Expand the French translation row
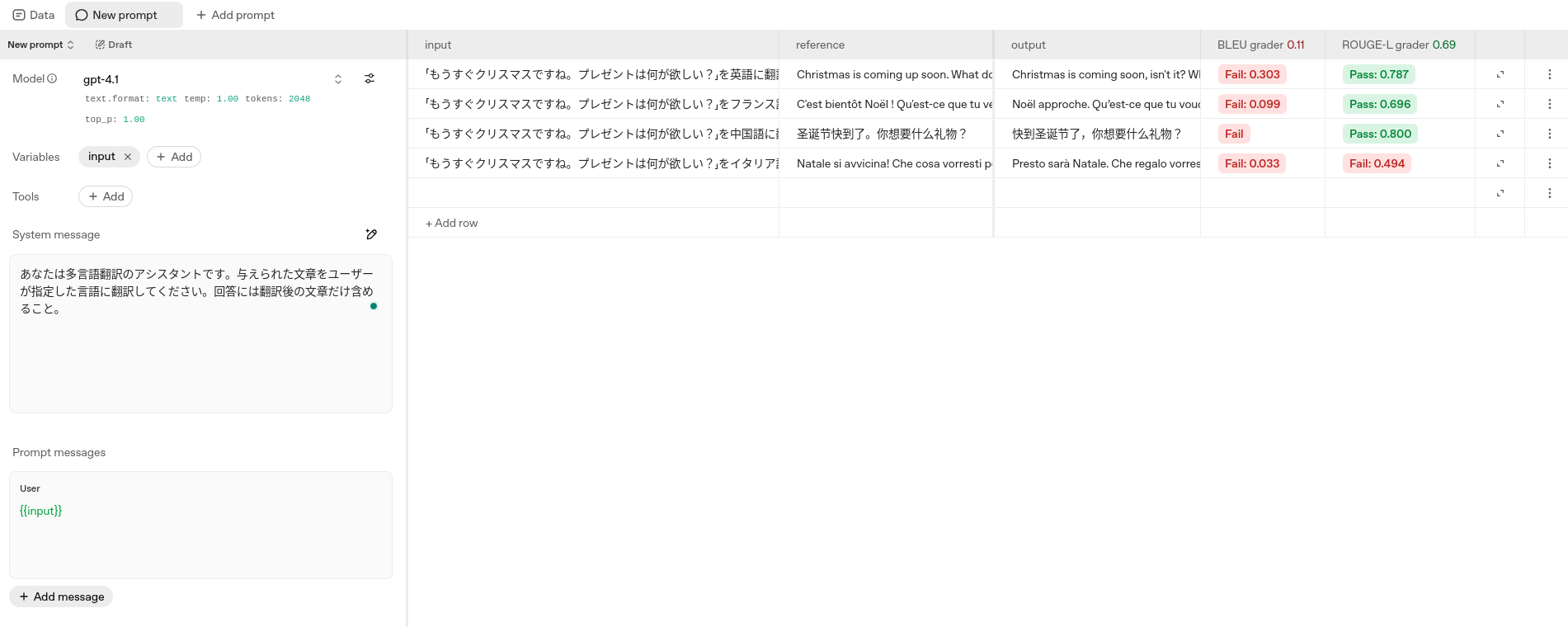Viewport: 1568px width, 627px height. [1500, 104]
